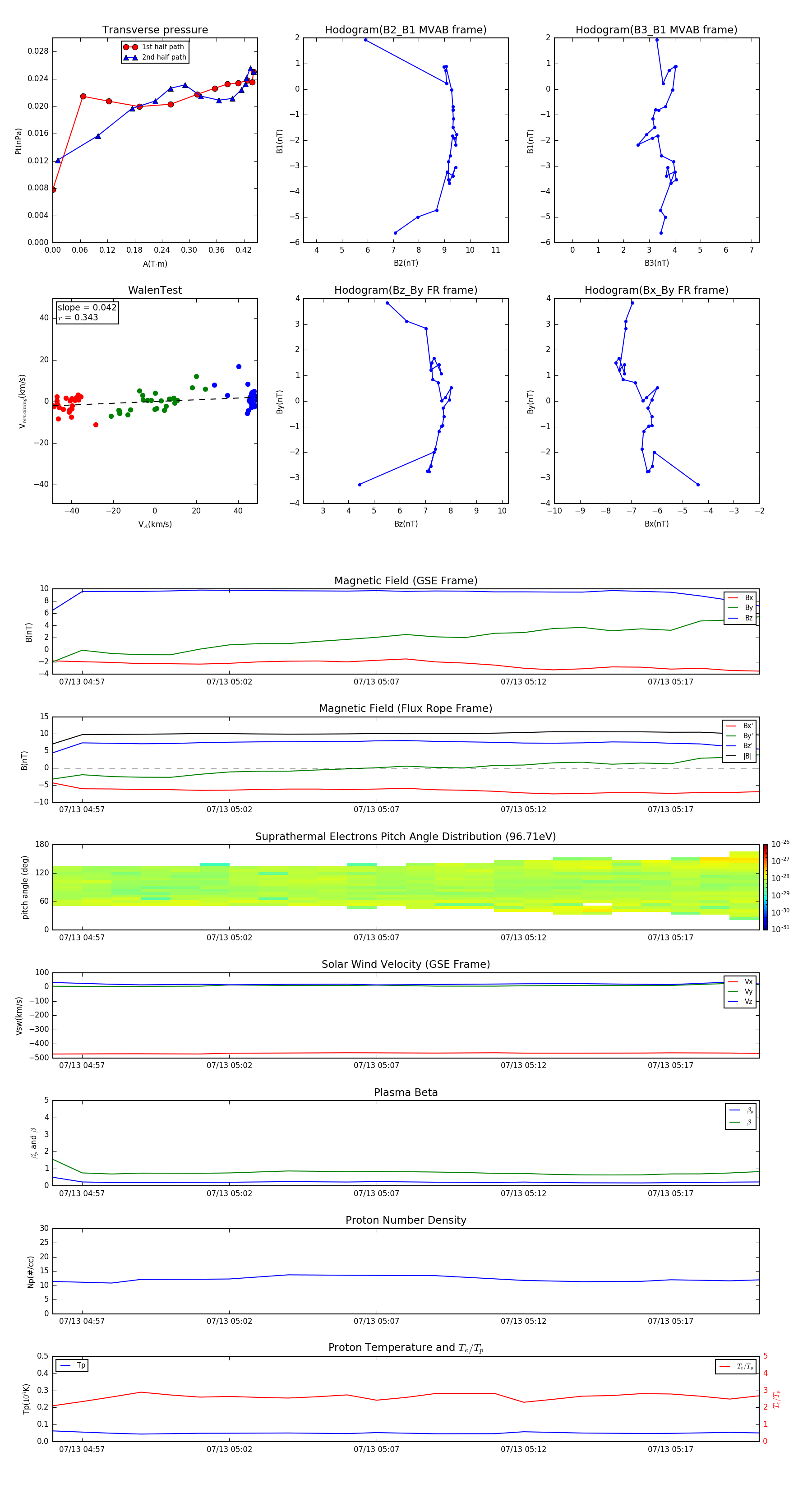The image size is (812, 1489).
Task: Select the |B| legend entry
Action: point(739,756)
